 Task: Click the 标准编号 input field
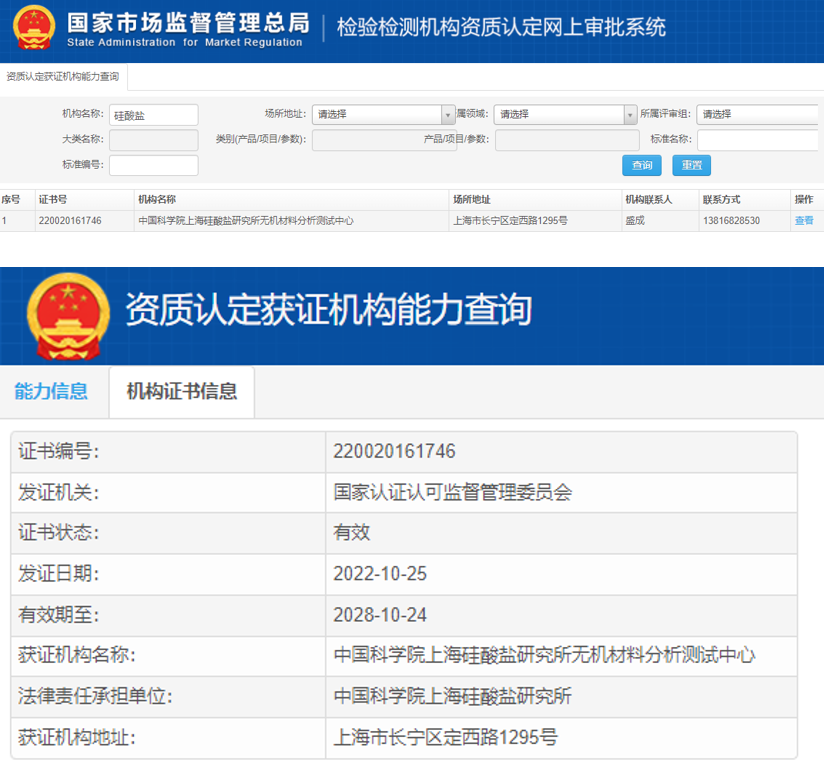pos(153,166)
